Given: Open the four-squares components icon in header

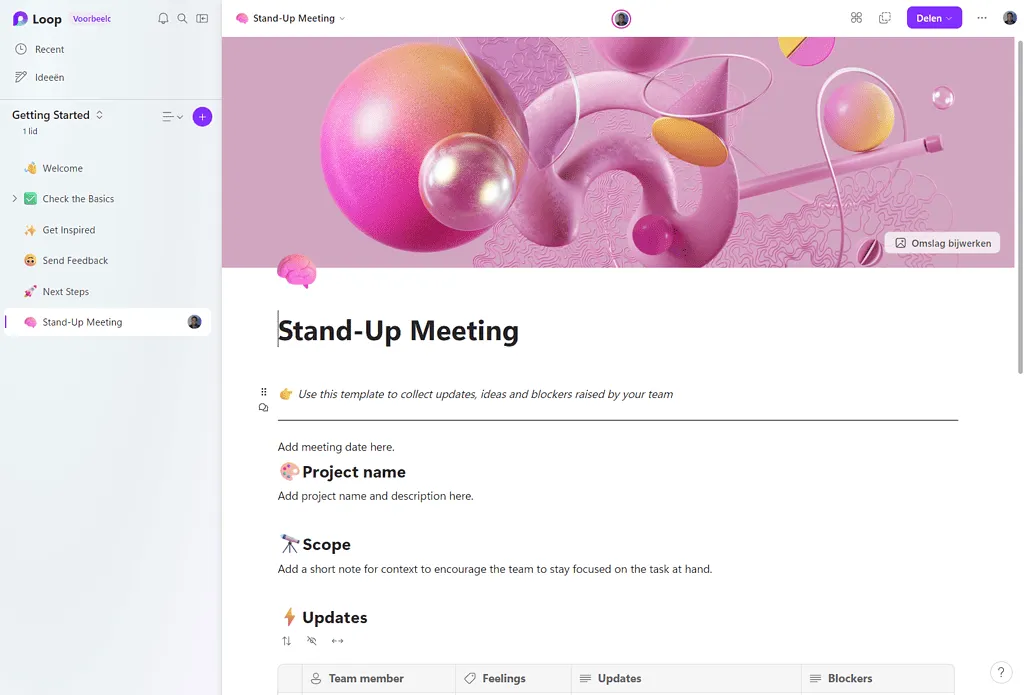Looking at the screenshot, I should tap(856, 18).
